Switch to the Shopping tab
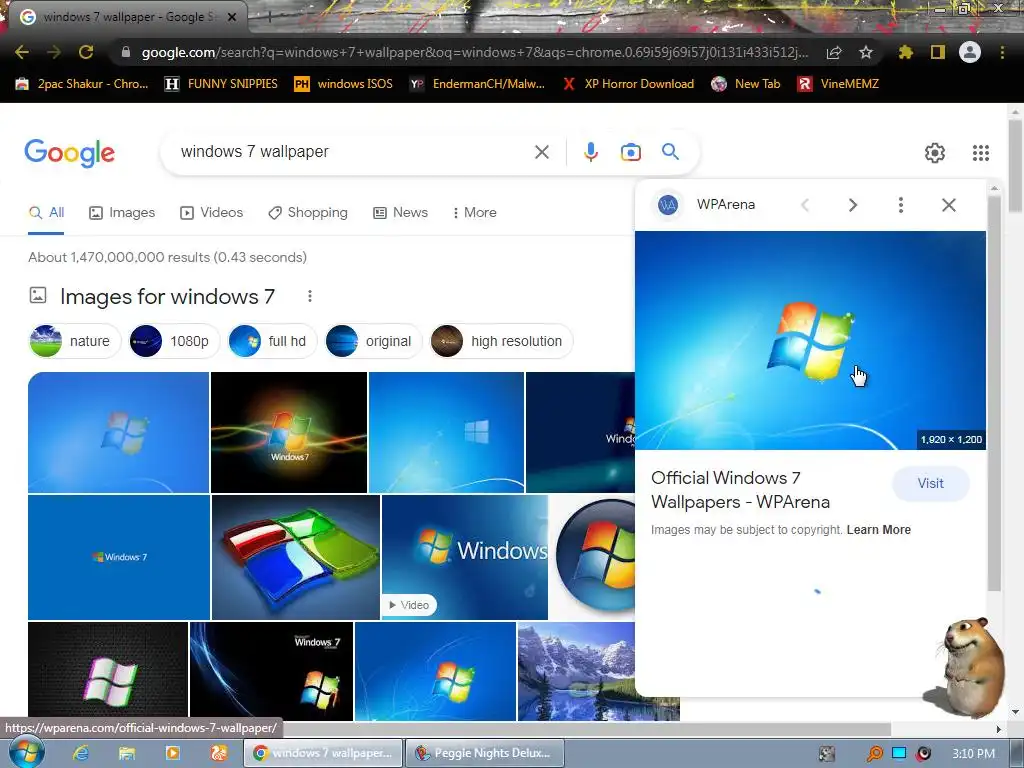Image resolution: width=1024 pixels, height=768 pixels. click(x=308, y=212)
